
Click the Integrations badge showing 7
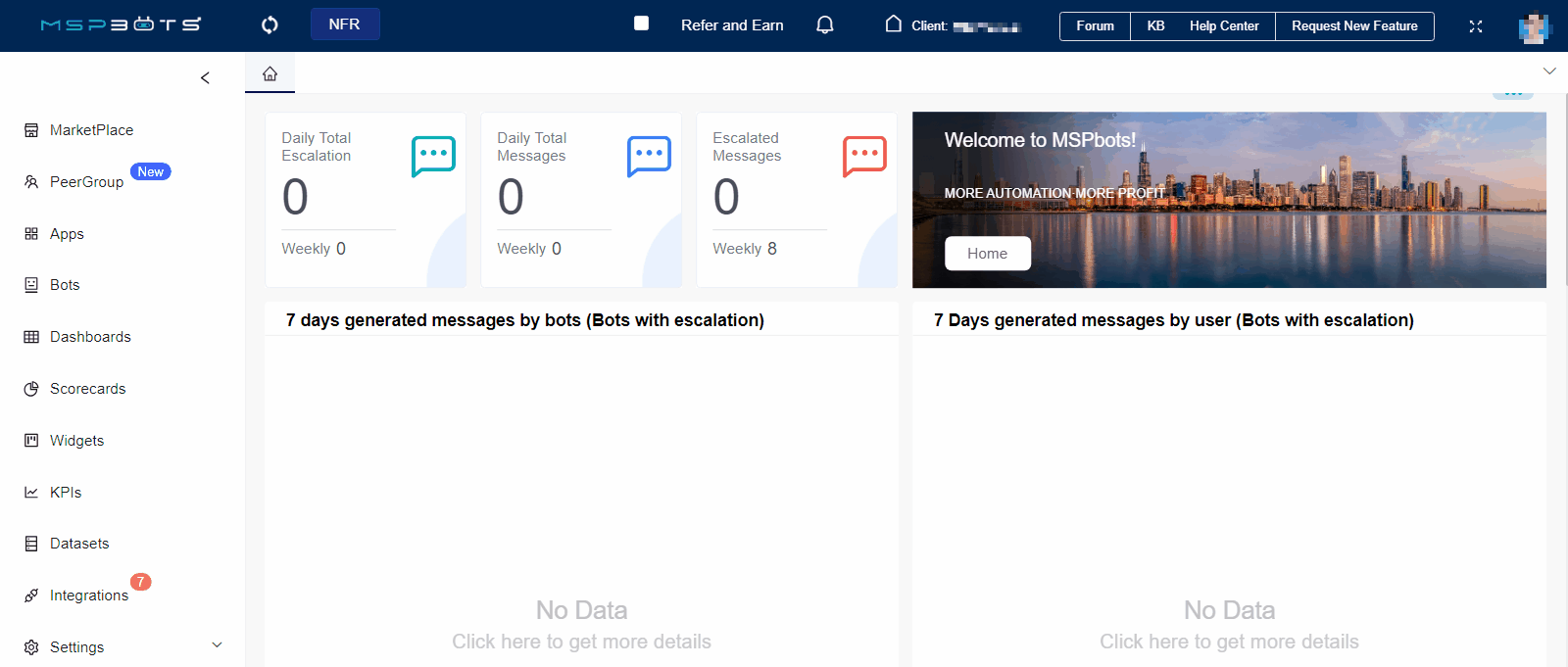point(141,582)
